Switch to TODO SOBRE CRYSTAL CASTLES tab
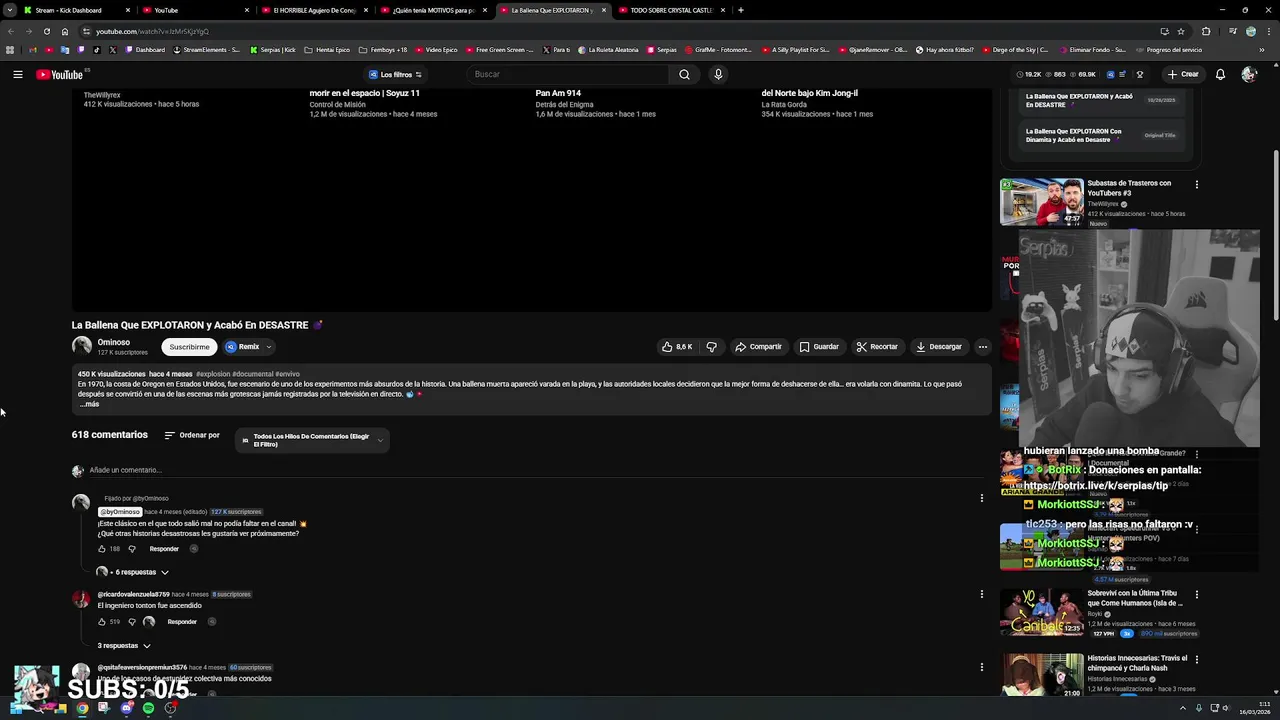This screenshot has height=720, width=1280. click(x=670, y=10)
